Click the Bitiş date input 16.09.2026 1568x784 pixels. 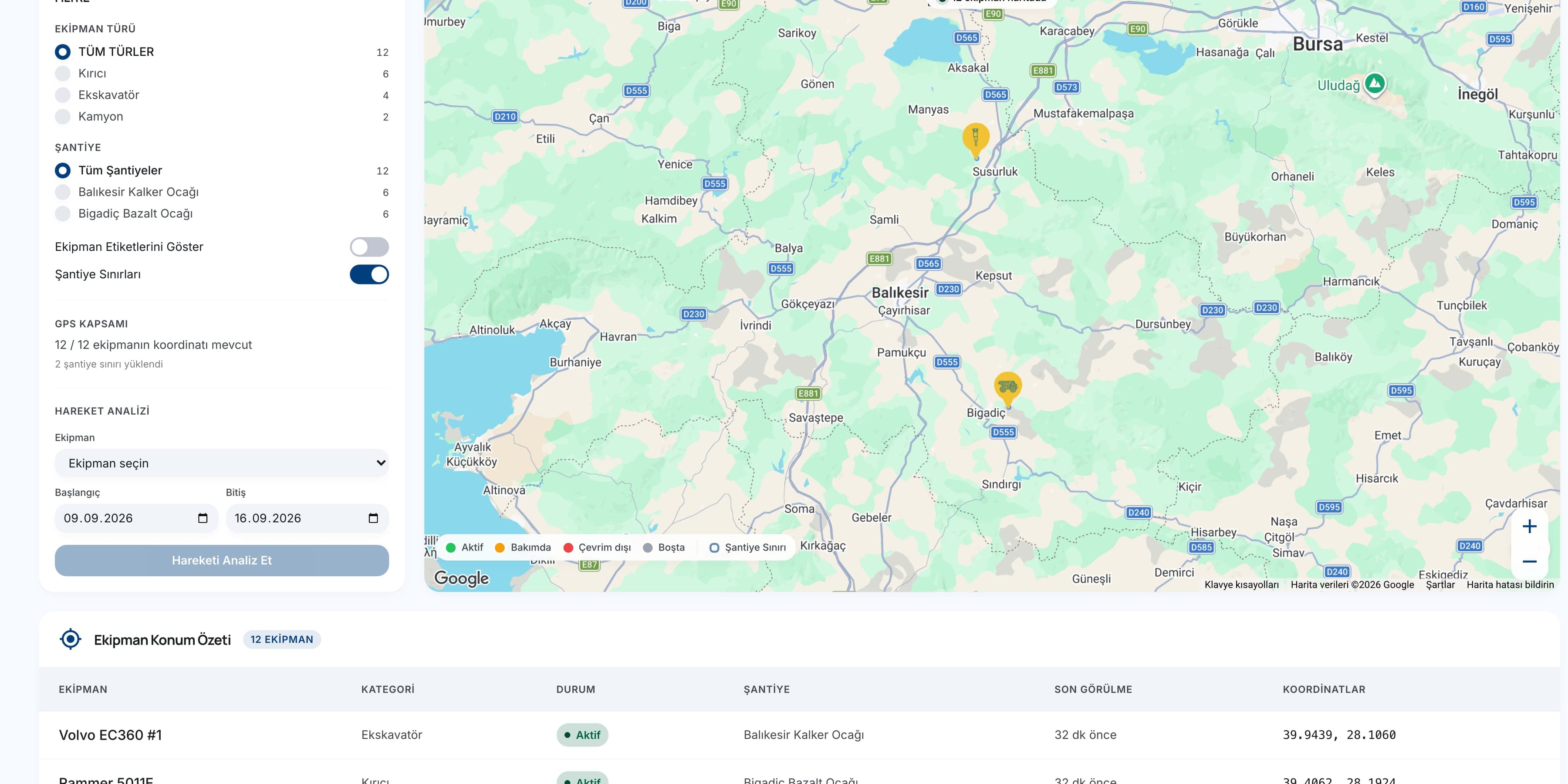click(308, 518)
